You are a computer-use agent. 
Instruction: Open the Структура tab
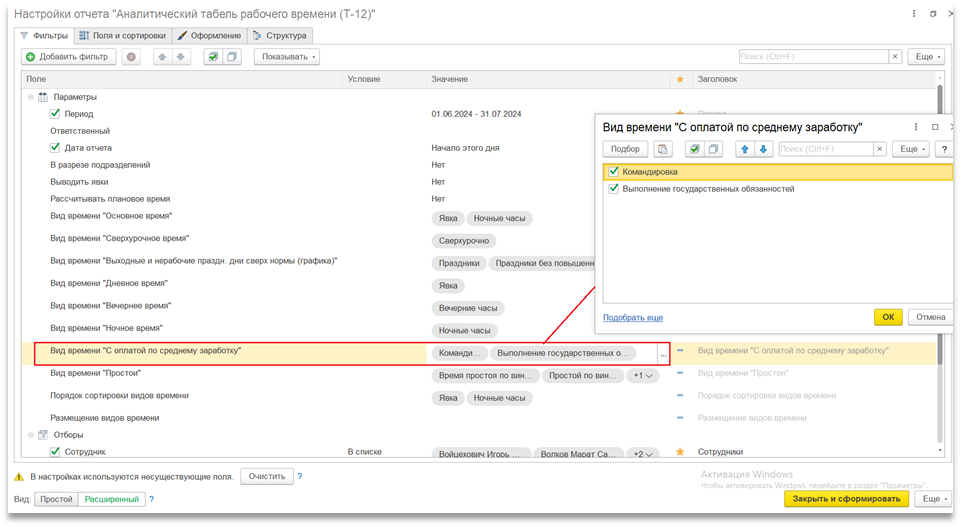tap(278, 35)
